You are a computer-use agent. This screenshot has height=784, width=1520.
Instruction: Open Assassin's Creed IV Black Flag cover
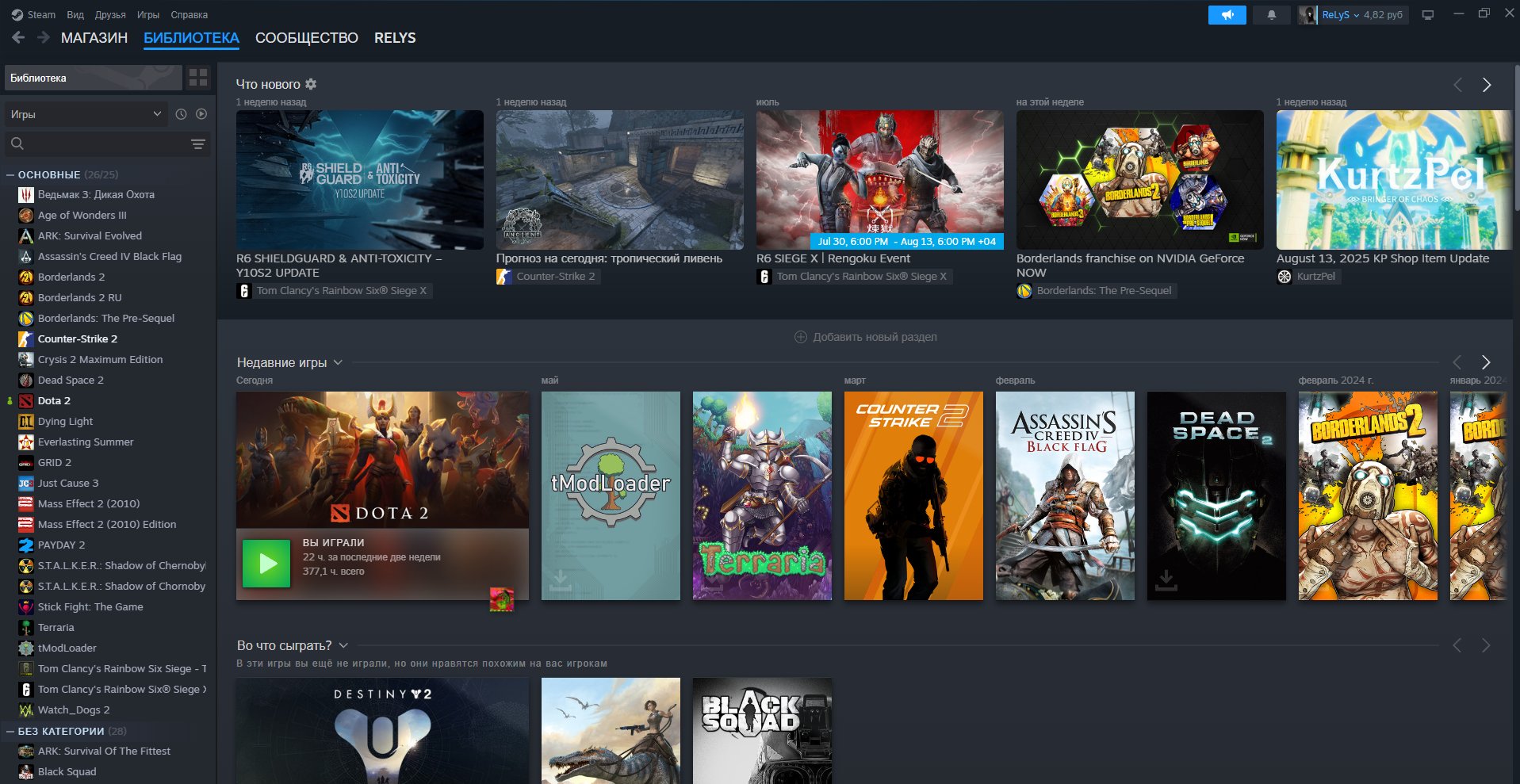1065,495
